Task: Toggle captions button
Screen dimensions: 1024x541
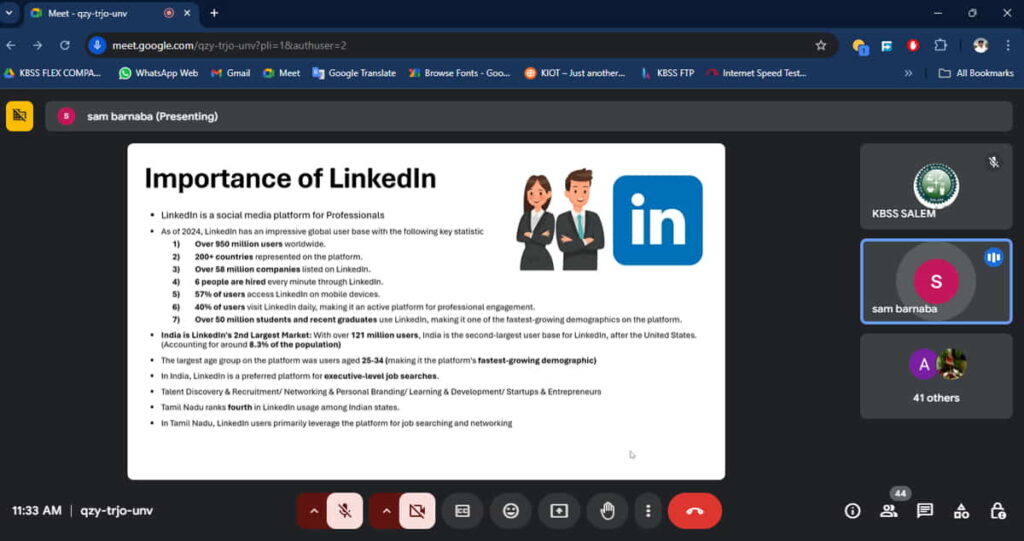Action: coord(462,511)
